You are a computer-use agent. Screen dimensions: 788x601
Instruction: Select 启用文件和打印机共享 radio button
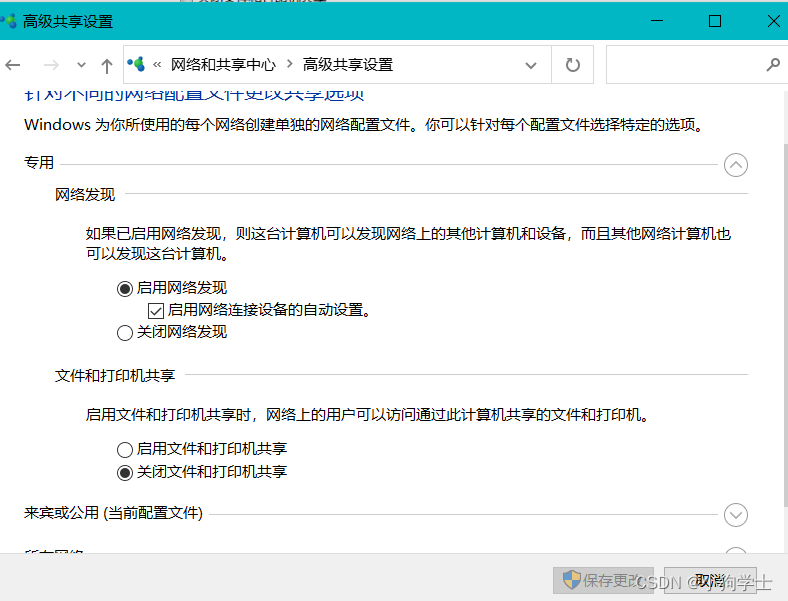(125, 449)
